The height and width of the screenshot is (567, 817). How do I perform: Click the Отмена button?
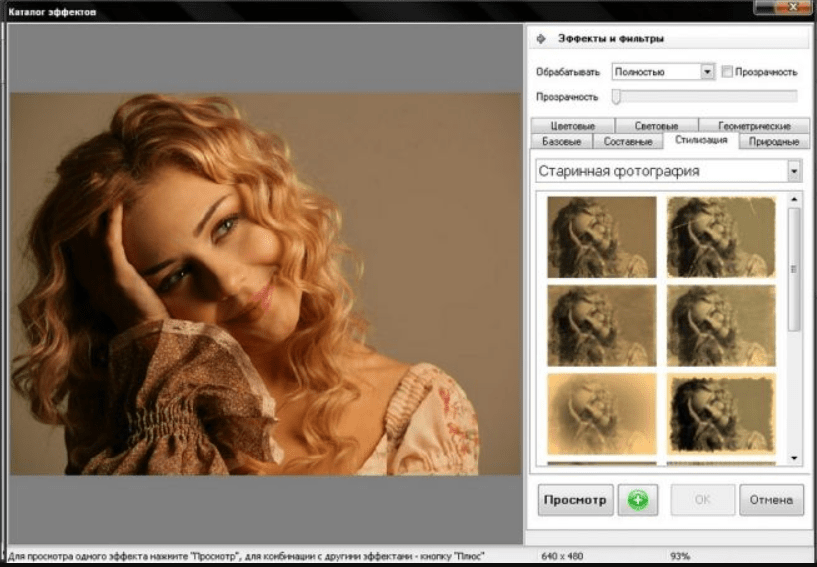click(x=771, y=500)
